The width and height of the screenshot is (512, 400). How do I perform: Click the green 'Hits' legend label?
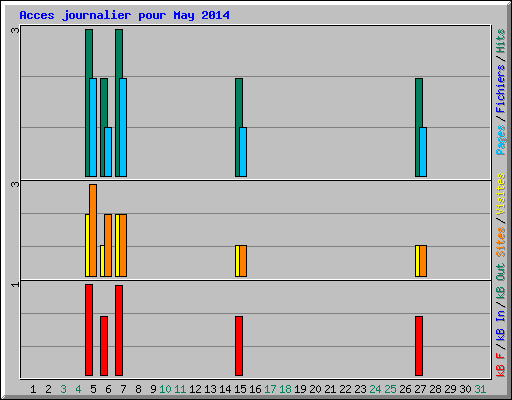click(x=501, y=41)
